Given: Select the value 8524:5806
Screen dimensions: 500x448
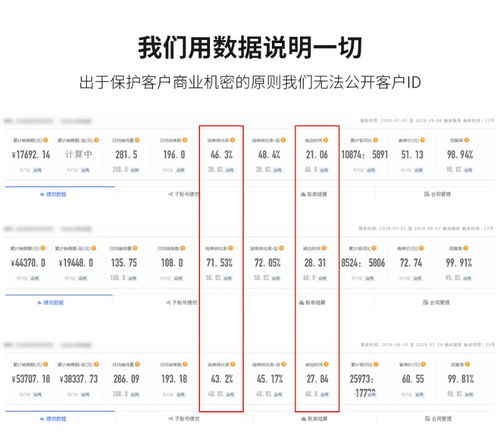Looking at the screenshot, I should (x=363, y=263).
